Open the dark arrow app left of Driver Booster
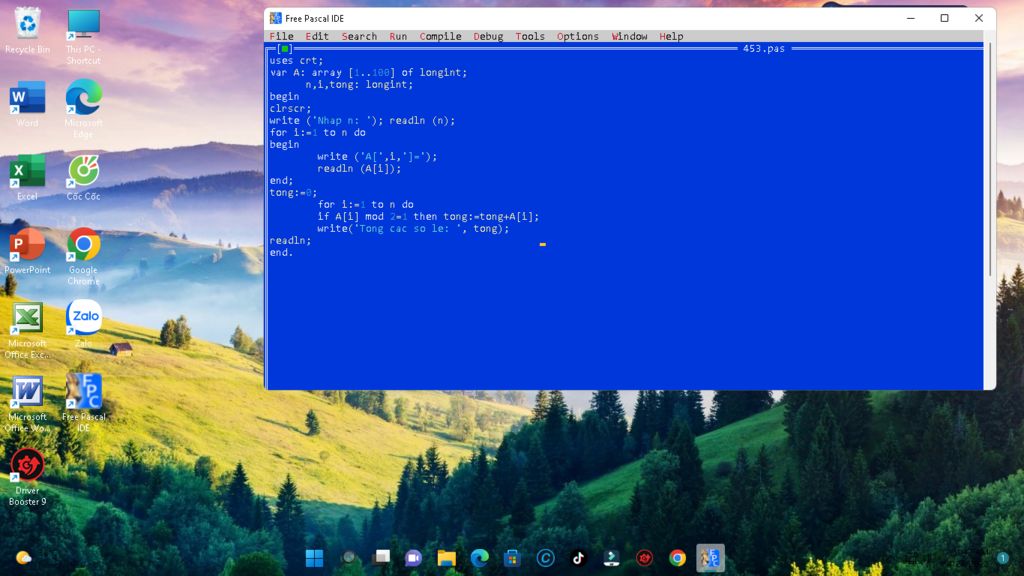 (x=611, y=558)
